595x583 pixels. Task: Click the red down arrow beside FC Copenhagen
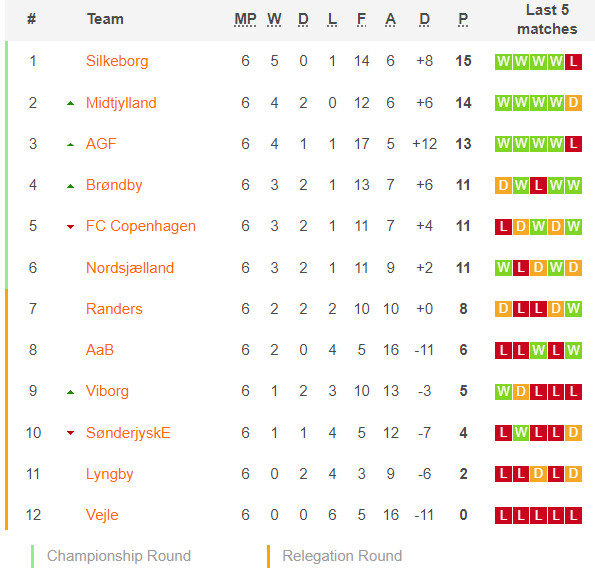coord(70,227)
